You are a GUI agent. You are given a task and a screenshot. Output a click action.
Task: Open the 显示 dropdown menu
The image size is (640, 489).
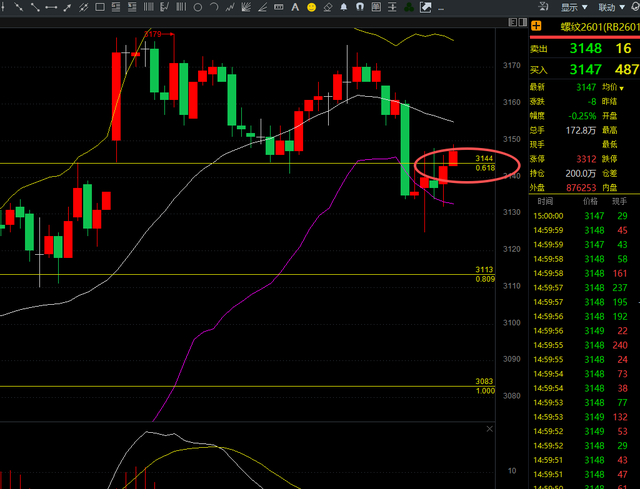click(x=574, y=7)
